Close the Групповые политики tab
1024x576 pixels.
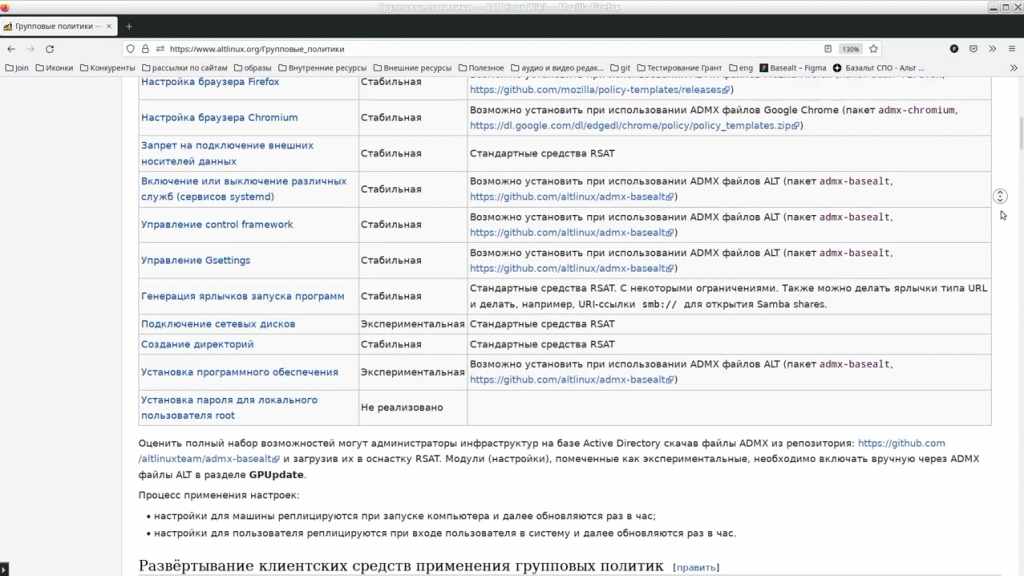tap(108, 26)
